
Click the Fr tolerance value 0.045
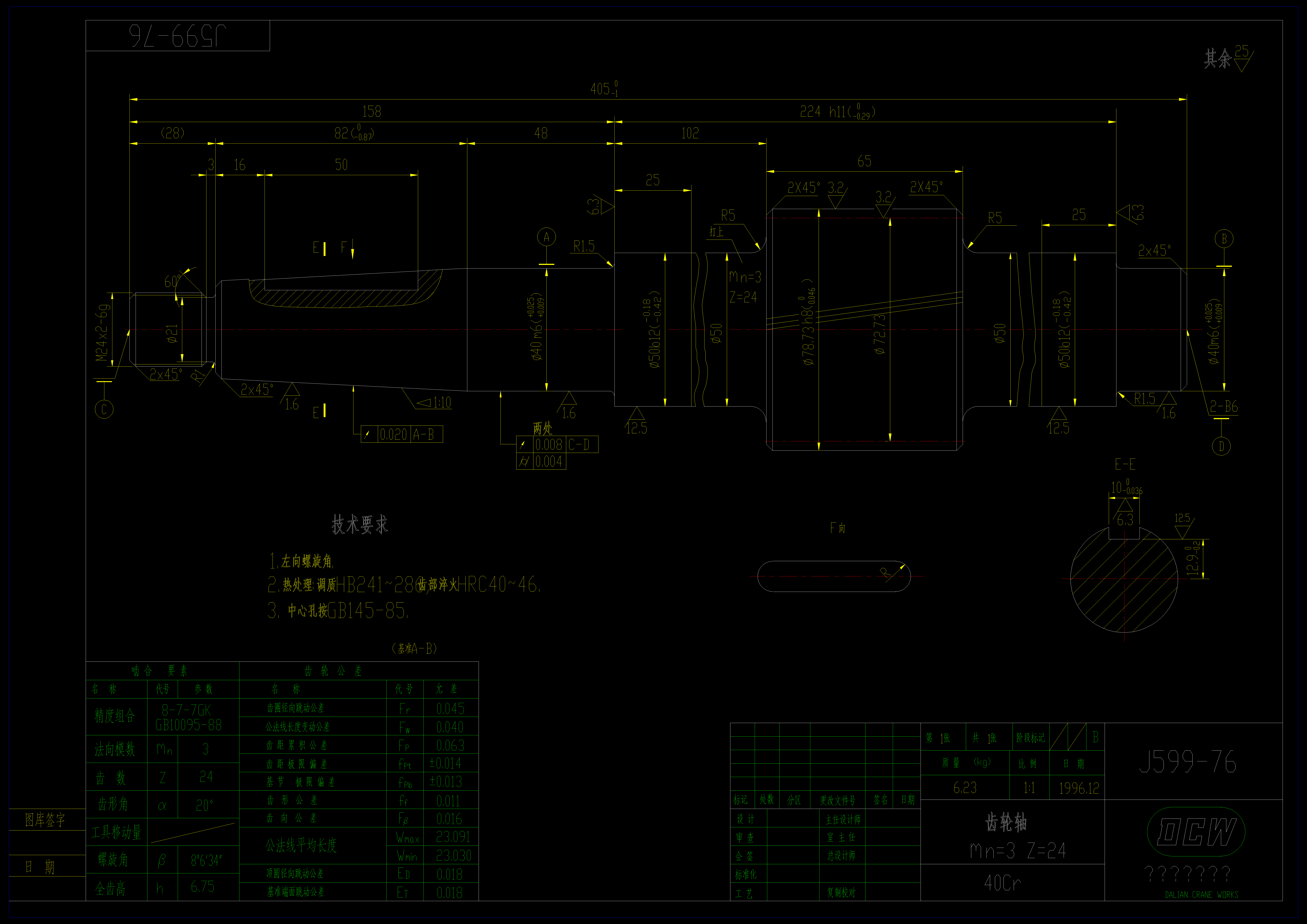coord(450,709)
